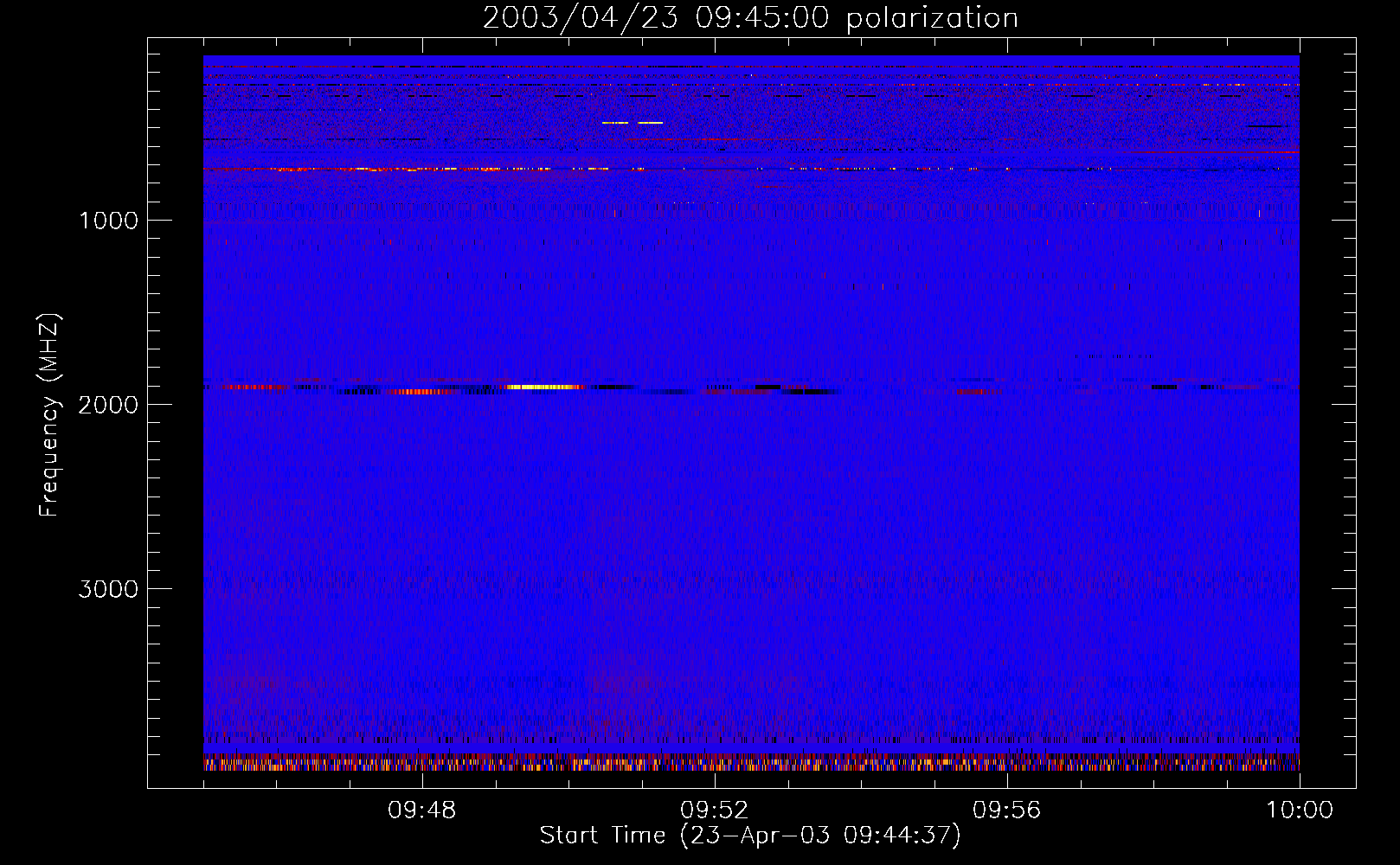Click the 'Start Time (23-Apr-03 09:44:37)' label
1400x865 pixels.
tap(750, 836)
